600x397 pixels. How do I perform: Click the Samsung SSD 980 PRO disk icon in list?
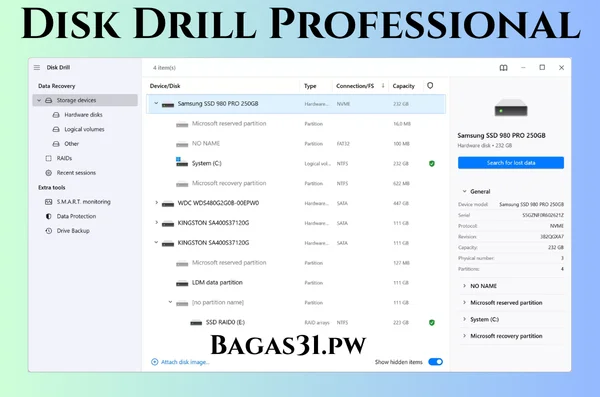168,104
